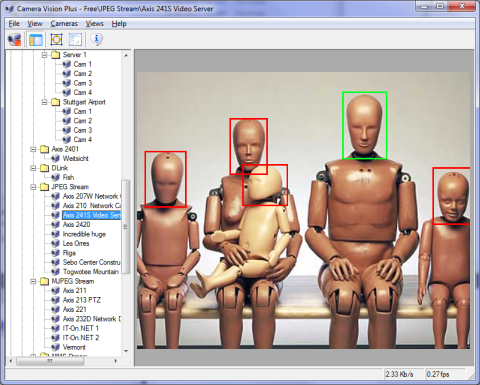Collapse the Server 1 folder
This screenshot has height=385, width=480.
pyautogui.click(x=44, y=55)
